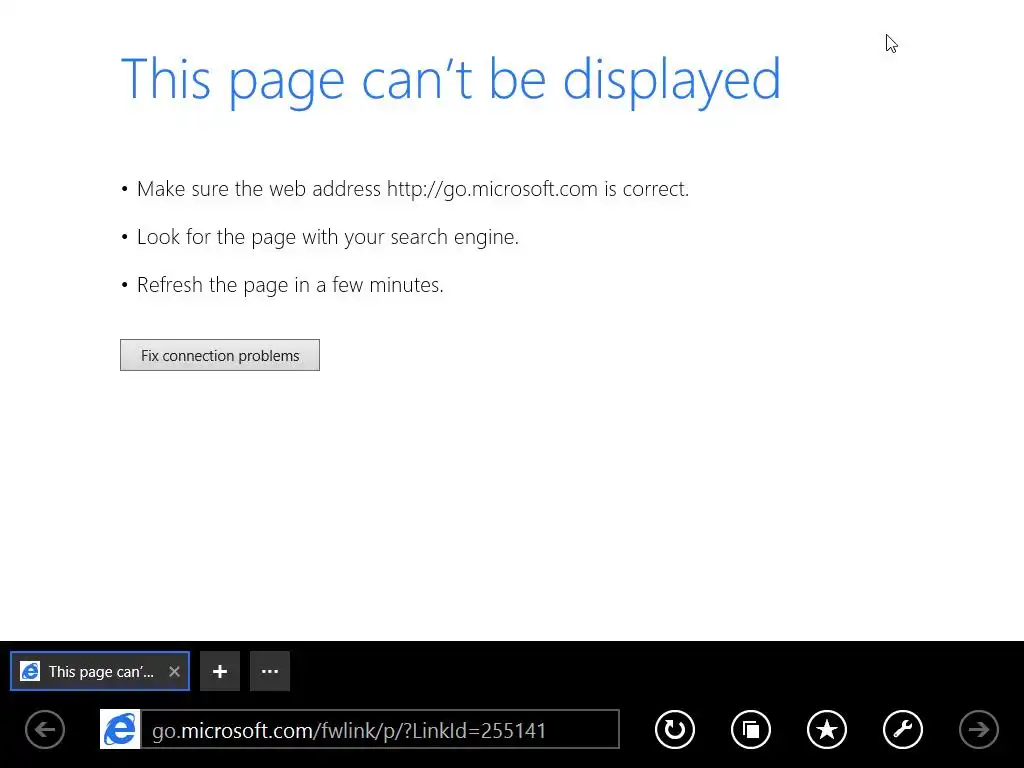Open a new tab with plus button

tap(220, 671)
